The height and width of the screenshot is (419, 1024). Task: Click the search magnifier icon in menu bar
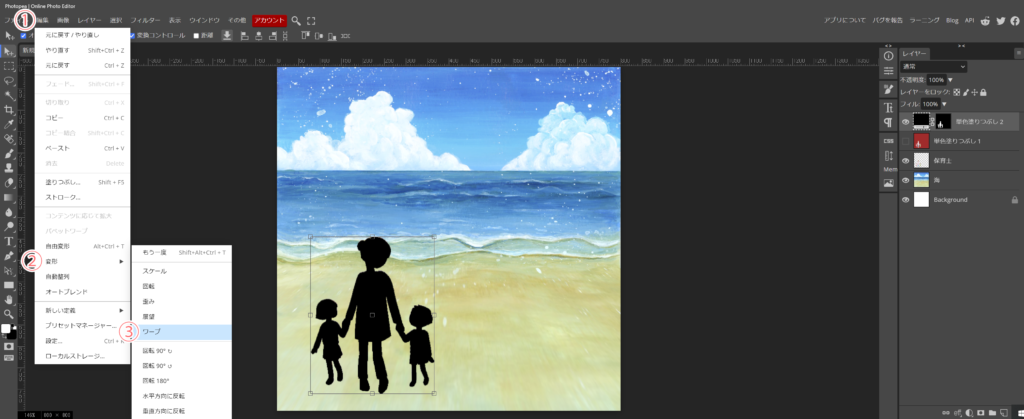coord(297,20)
